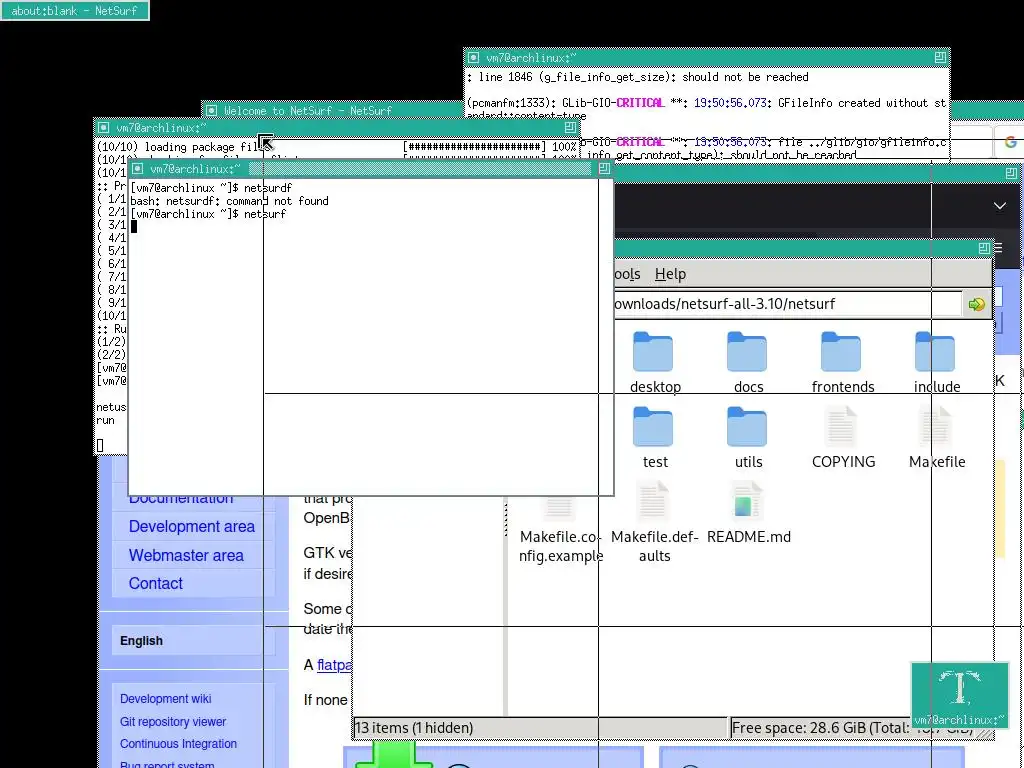Open the Git repository viewer link
The width and height of the screenshot is (1024, 768).
[172, 722]
